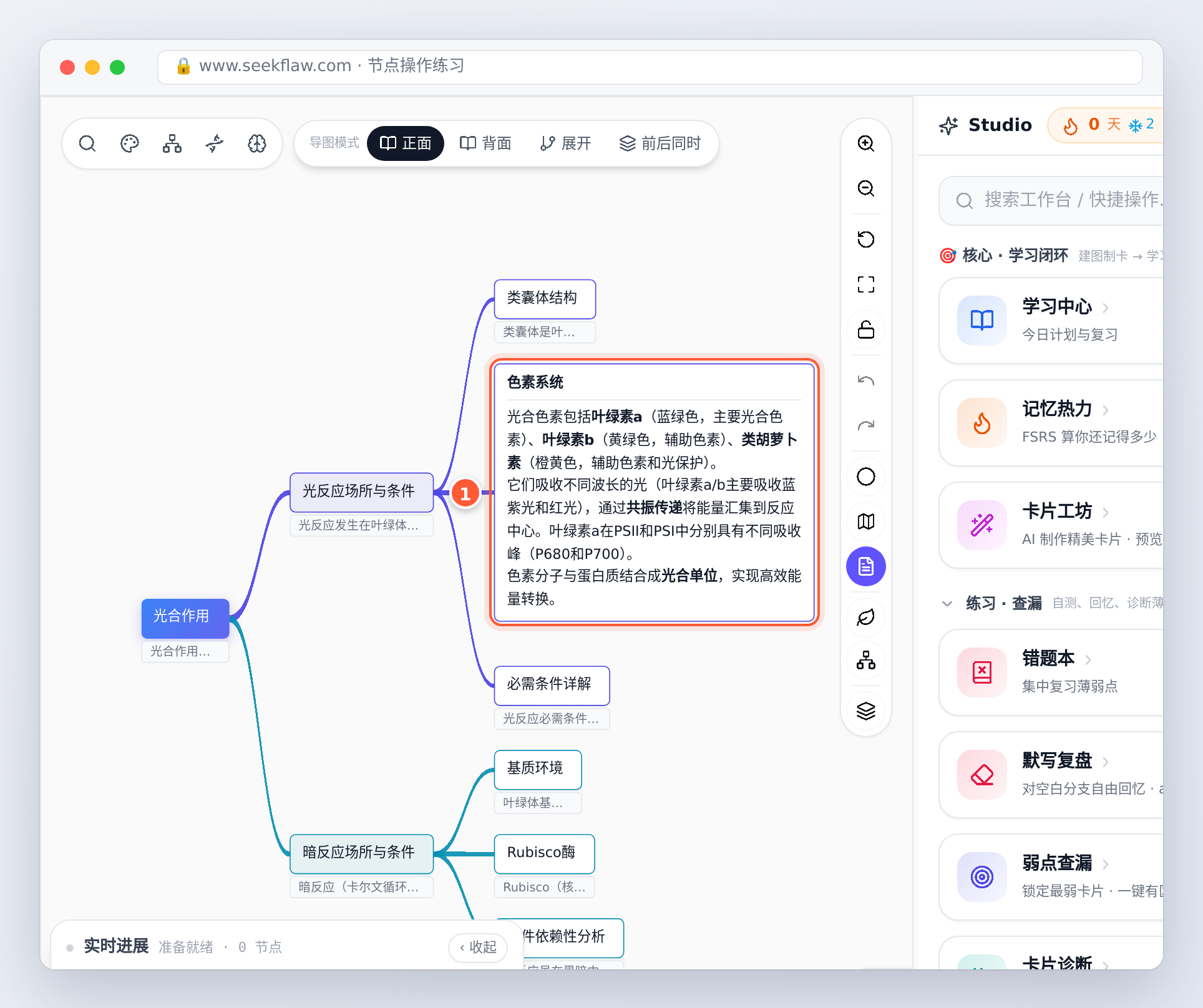The height and width of the screenshot is (1008, 1203).
Task: Click the 光反应必需条件… note preview
Action: (x=552, y=719)
